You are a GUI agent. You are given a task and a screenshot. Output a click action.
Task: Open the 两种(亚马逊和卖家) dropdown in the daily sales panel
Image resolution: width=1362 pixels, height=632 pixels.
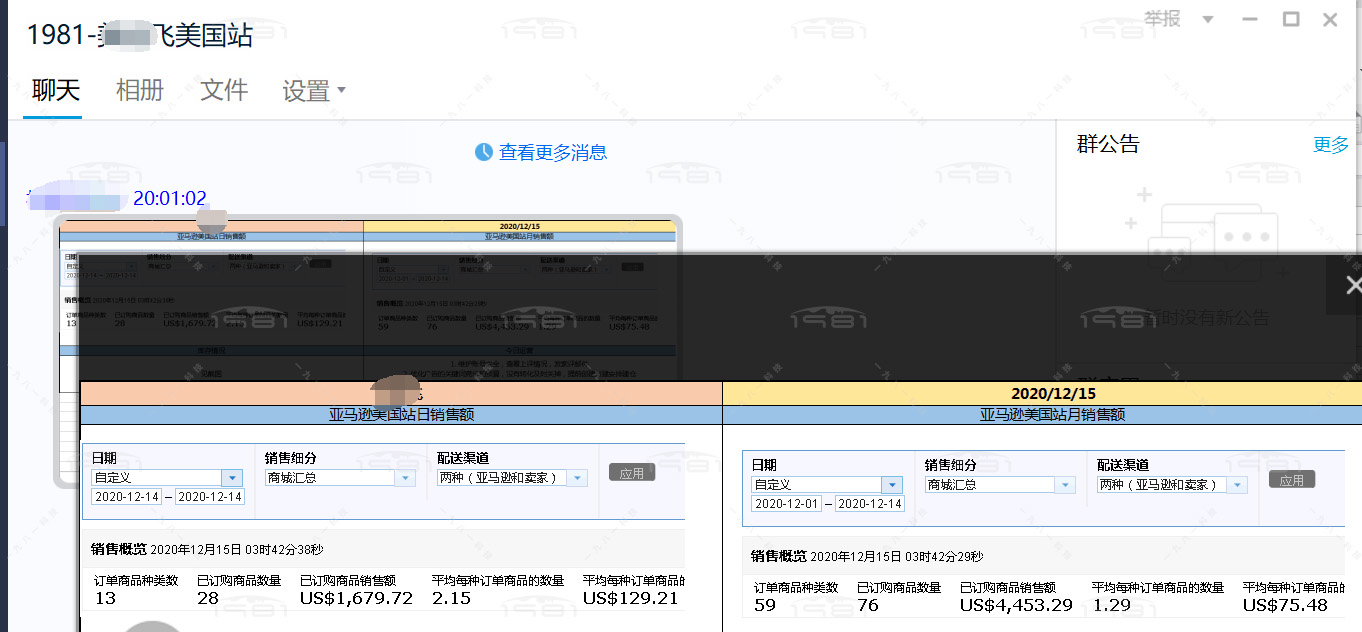click(x=512, y=478)
